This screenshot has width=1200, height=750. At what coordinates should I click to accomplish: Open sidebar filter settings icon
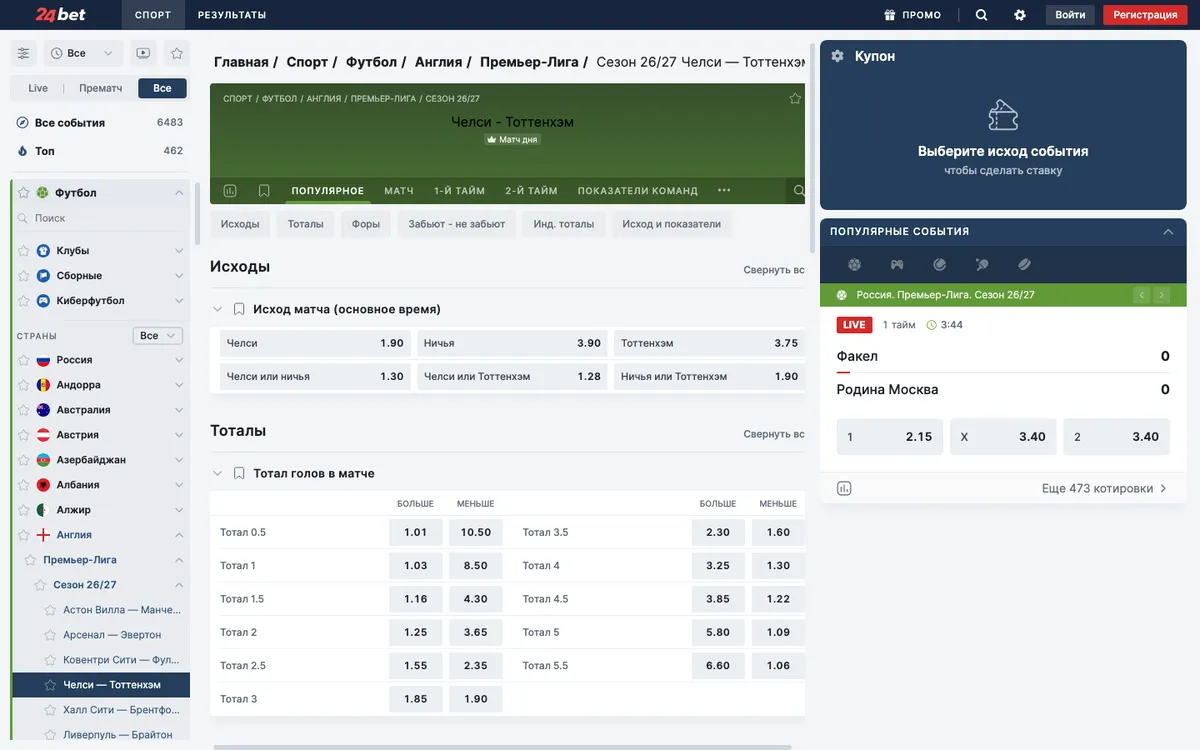pos(24,53)
